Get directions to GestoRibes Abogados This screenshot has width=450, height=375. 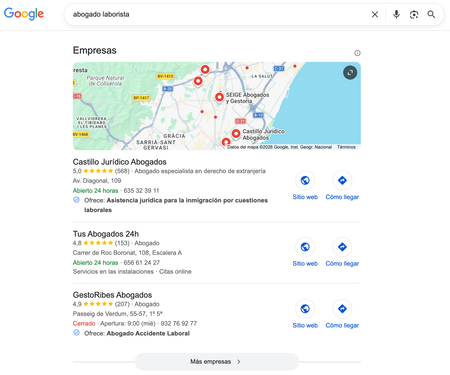pyautogui.click(x=342, y=309)
